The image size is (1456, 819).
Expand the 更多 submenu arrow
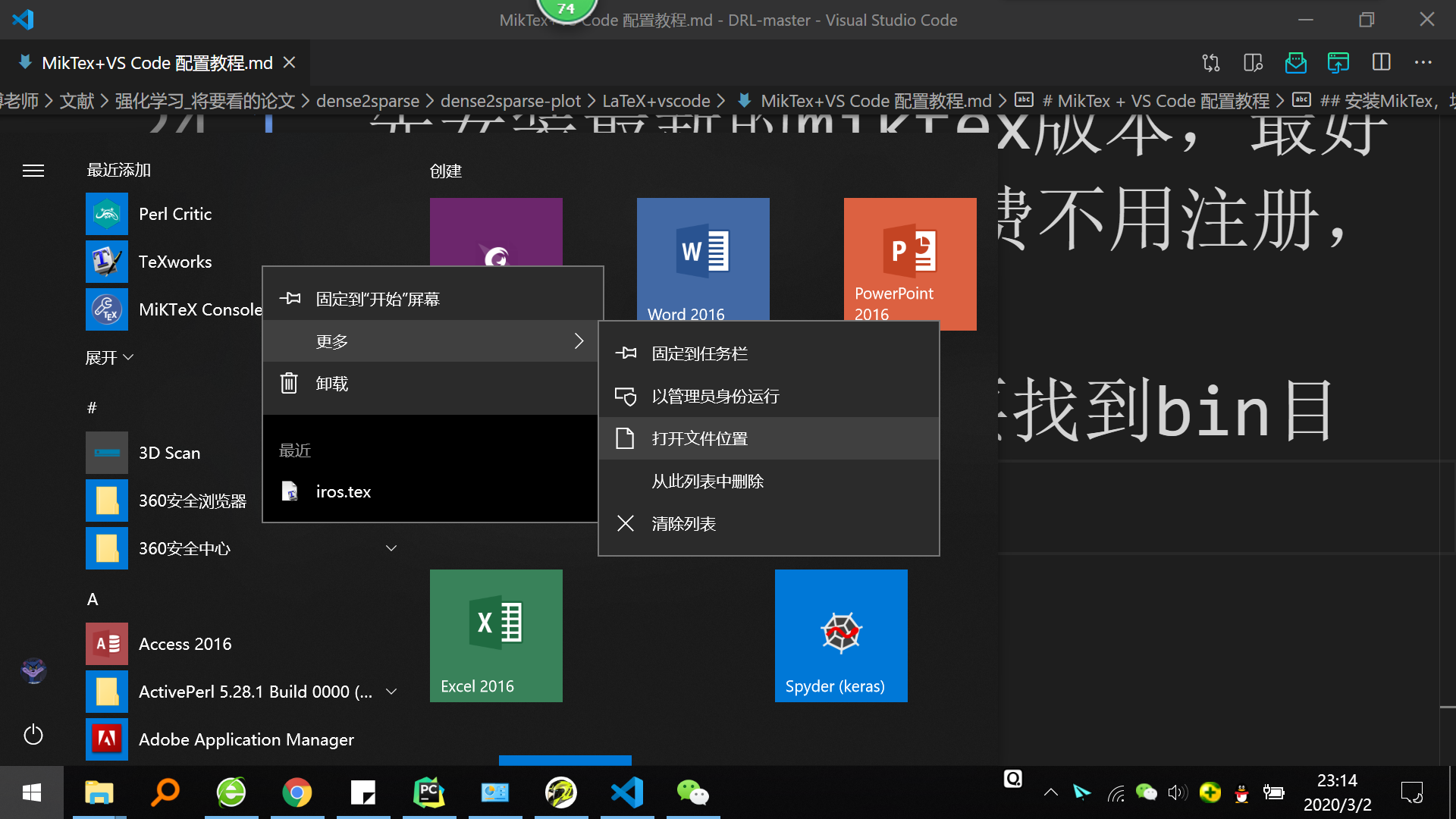coord(579,340)
